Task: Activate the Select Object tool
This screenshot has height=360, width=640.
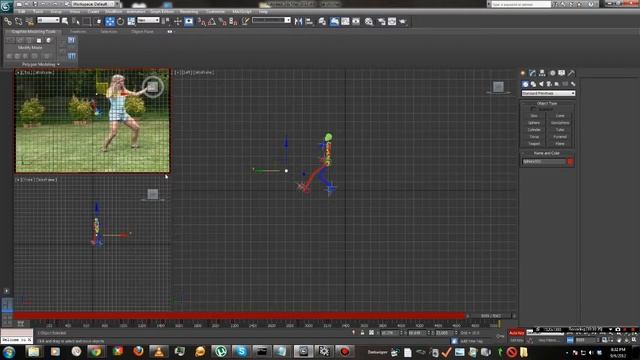Action: [65, 21]
